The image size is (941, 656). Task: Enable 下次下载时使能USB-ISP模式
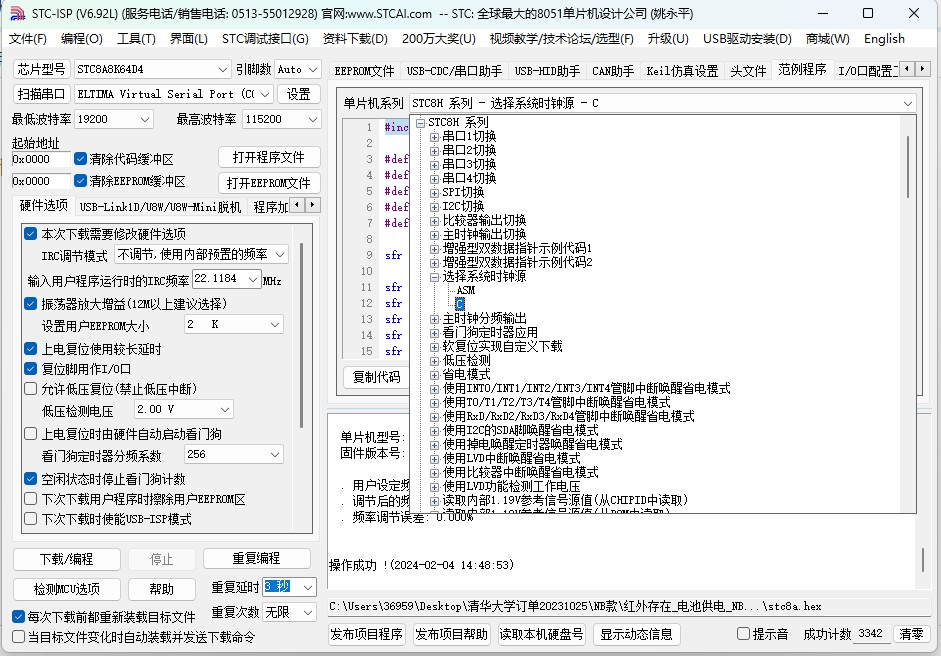(31, 519)
